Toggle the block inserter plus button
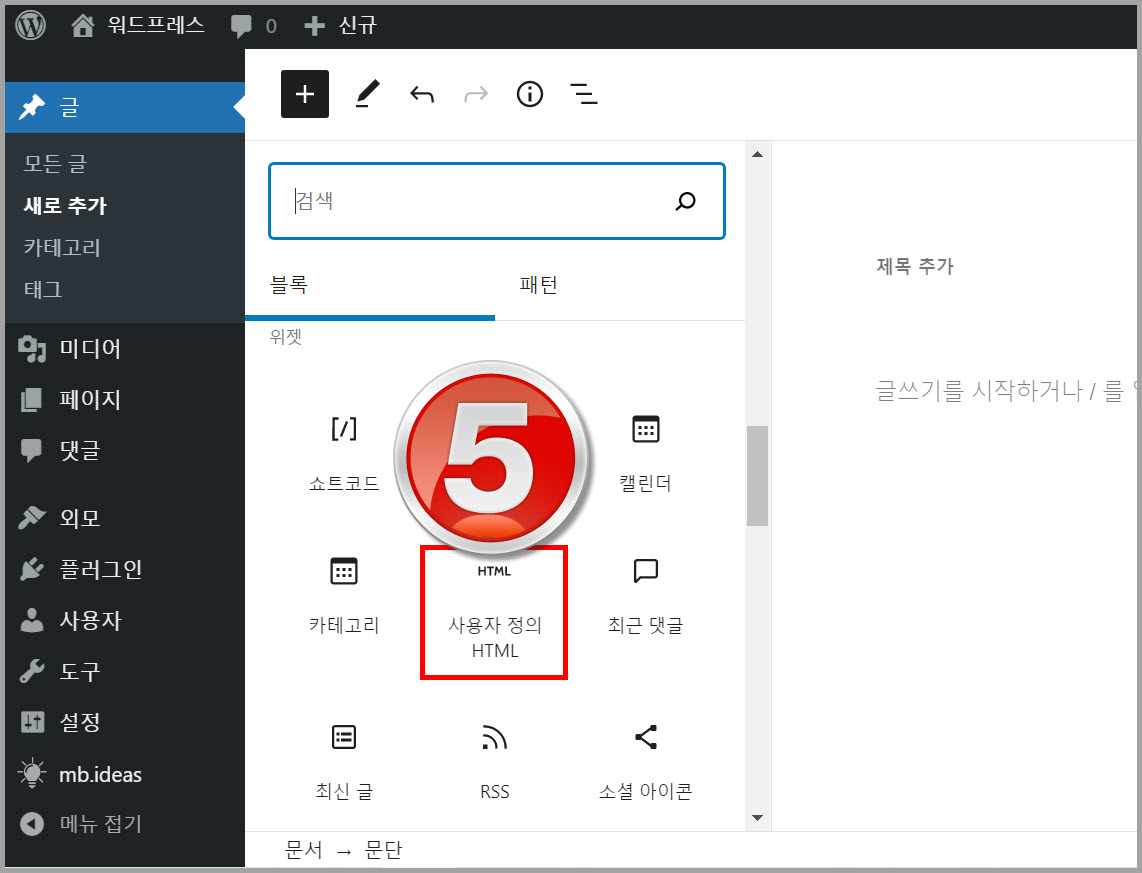The image size is (1142, 873). pyautogui.click(x=305, y=94)
